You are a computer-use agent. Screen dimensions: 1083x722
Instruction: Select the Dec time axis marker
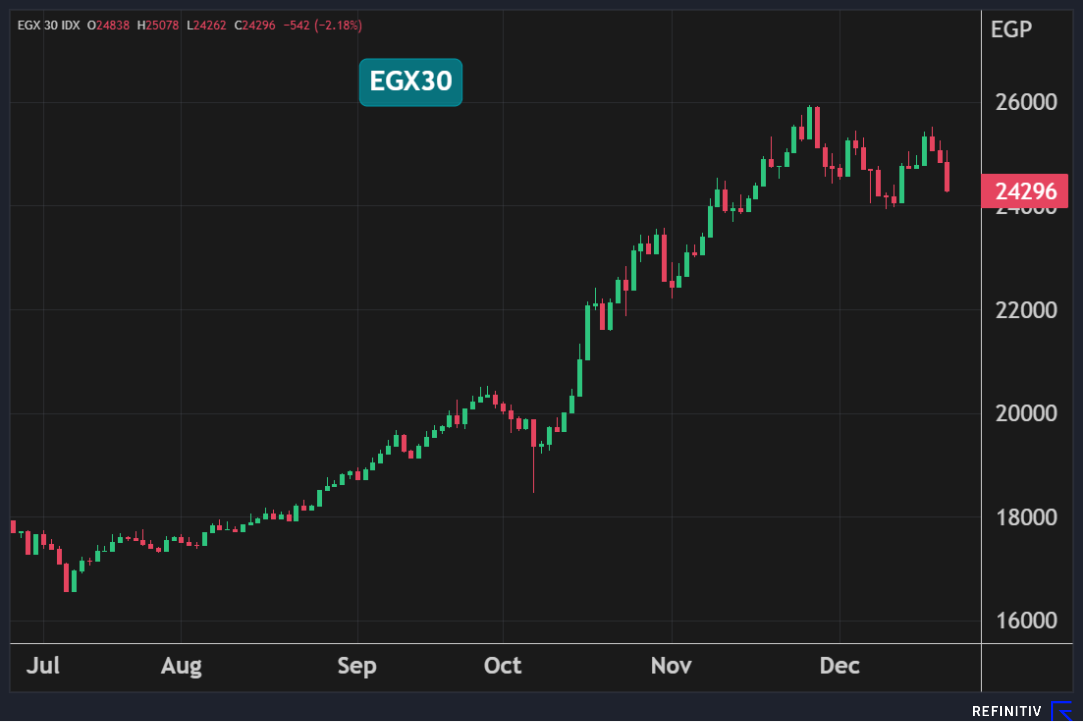tap(839, 665)
